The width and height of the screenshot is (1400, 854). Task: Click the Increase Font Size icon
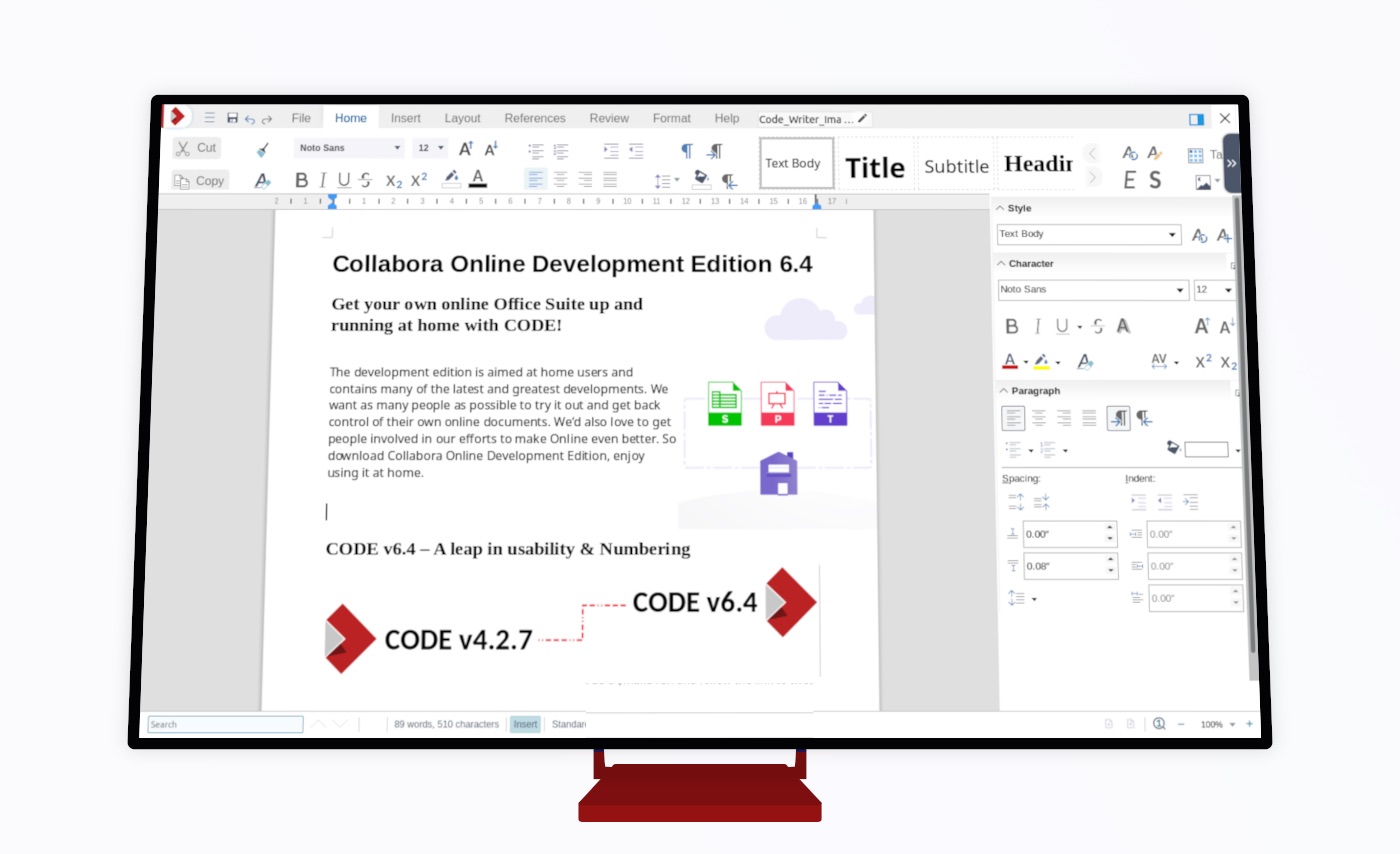[x=466, y=148]
